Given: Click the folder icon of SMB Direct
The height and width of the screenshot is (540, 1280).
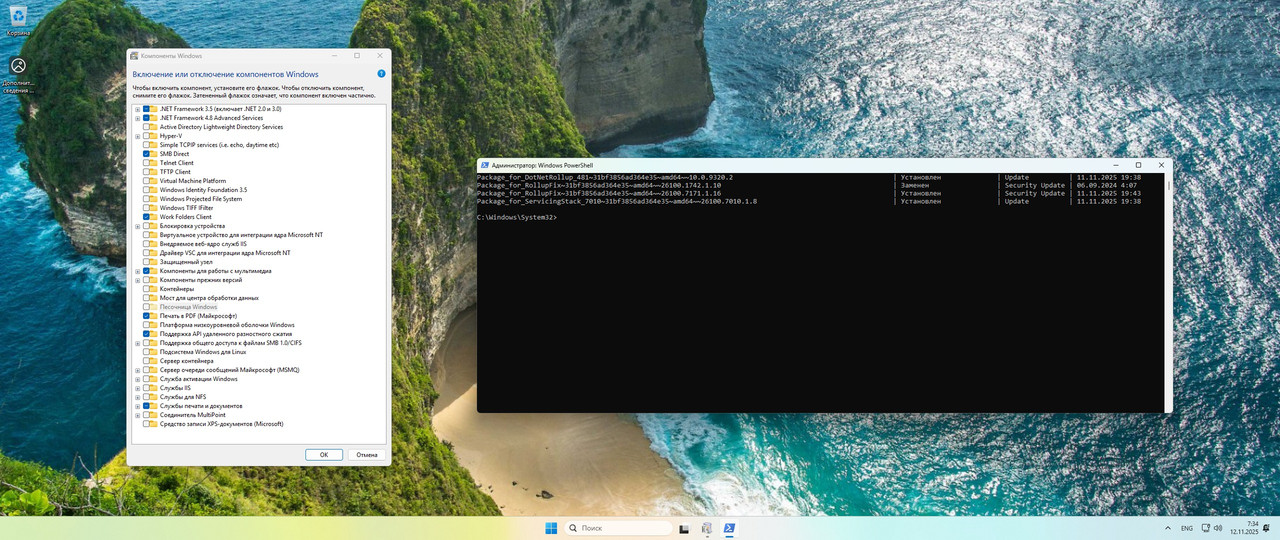Looking at the screenshot, I should (x=154, y=154).
